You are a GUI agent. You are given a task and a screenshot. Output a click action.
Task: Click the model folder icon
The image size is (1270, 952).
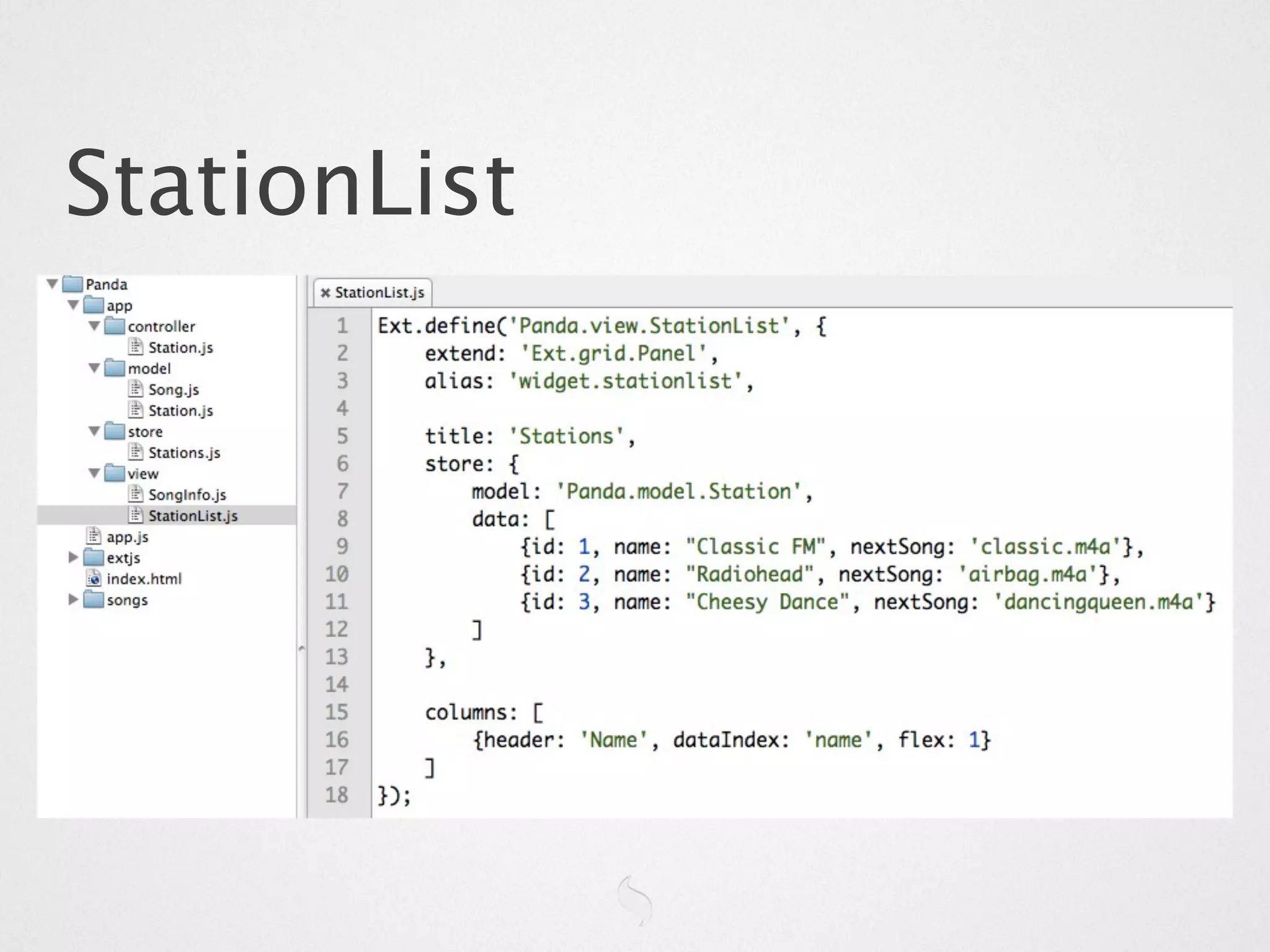coord(115,368)
